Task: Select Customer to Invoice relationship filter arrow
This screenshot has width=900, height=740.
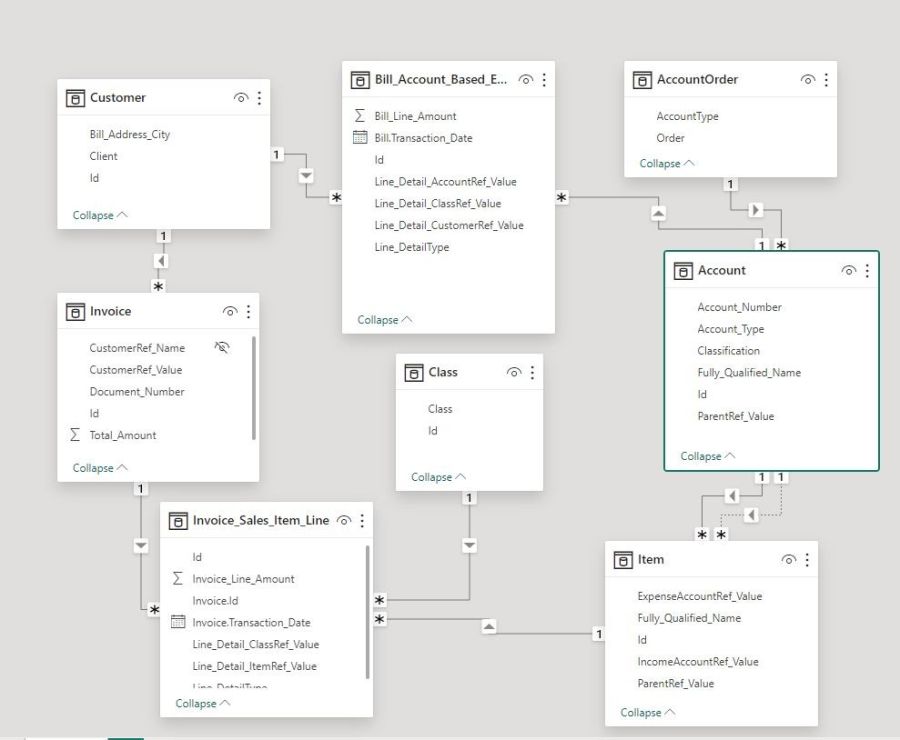Action: coord(161,261)
